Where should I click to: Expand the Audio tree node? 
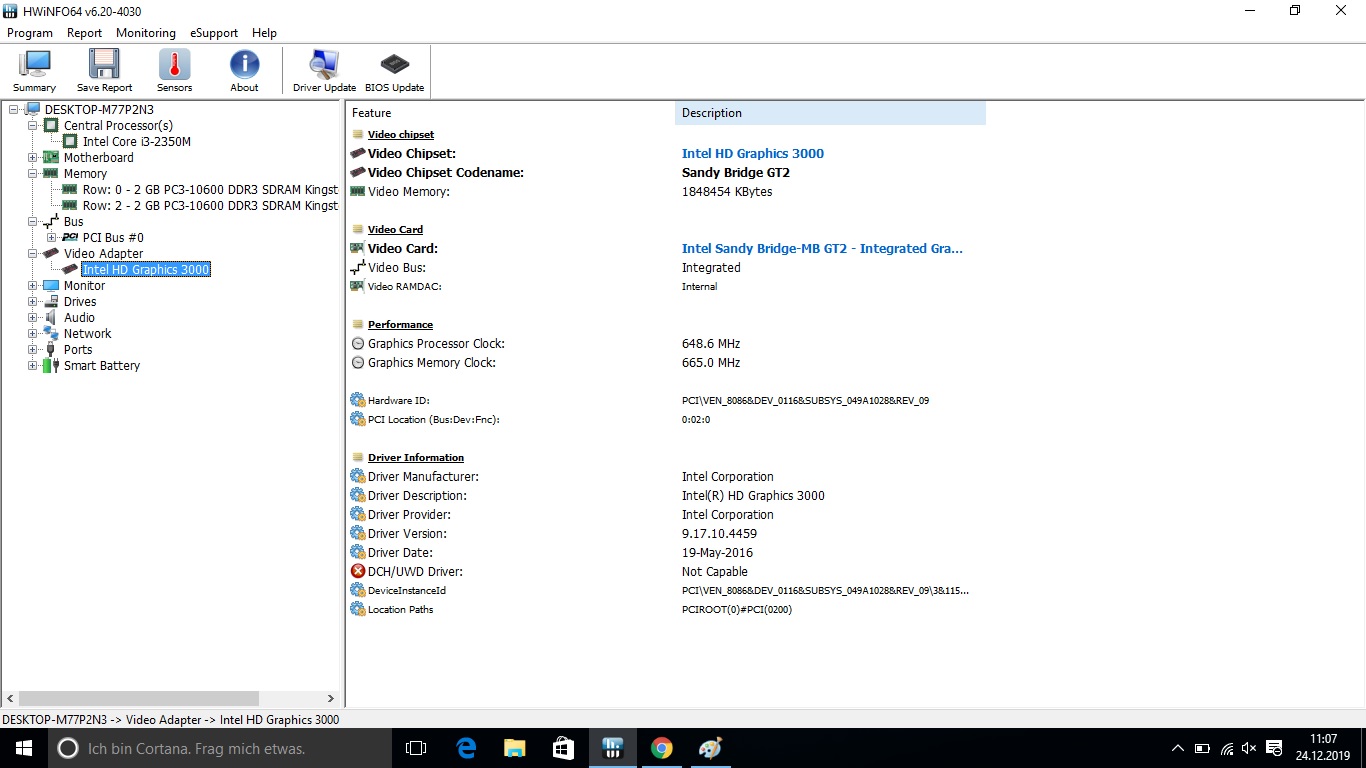[32, 318]
